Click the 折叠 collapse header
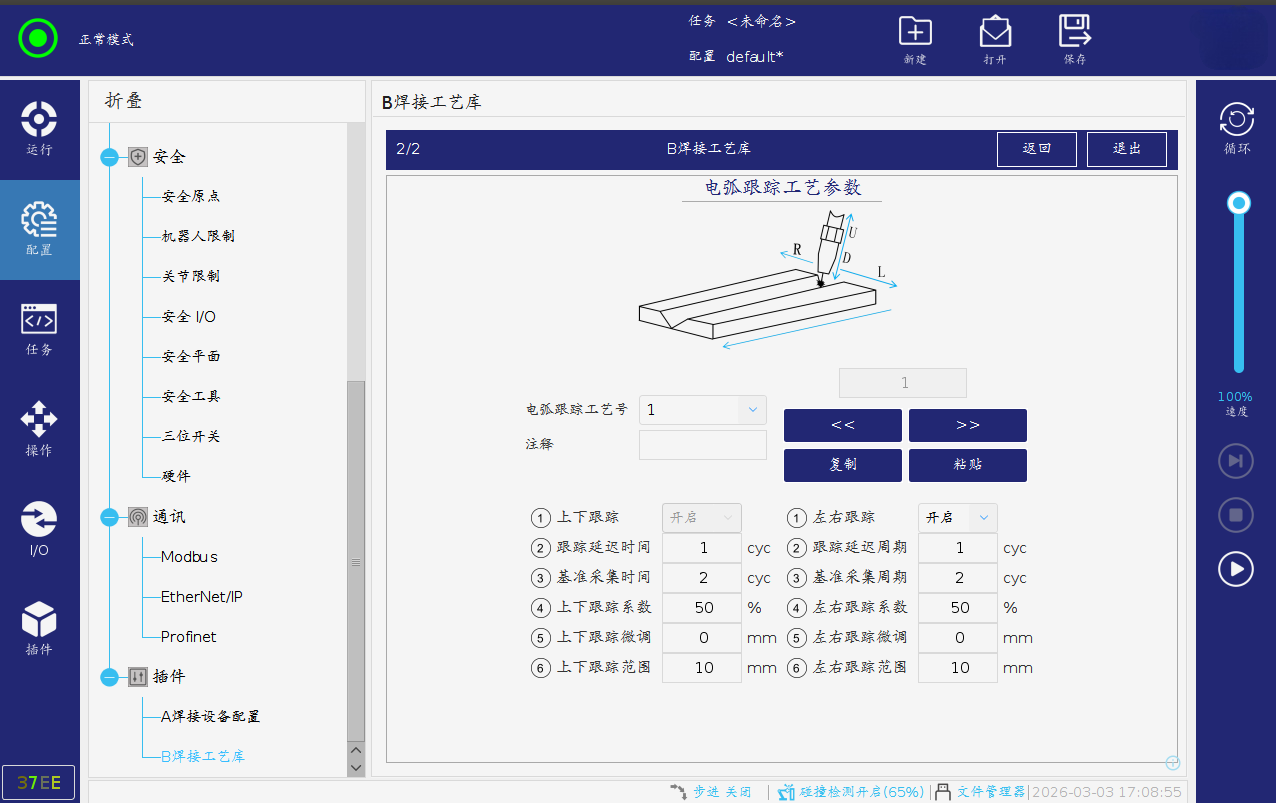Image resolution: width=1276 pixels, height=803 pixels. (227, 100)
